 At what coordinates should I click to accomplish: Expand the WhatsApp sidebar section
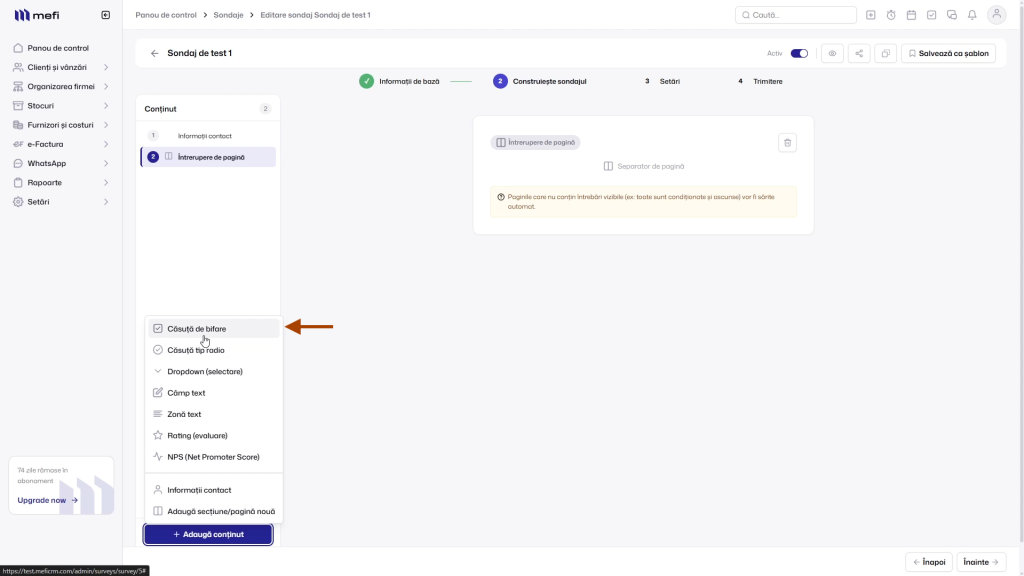(61, 163)
